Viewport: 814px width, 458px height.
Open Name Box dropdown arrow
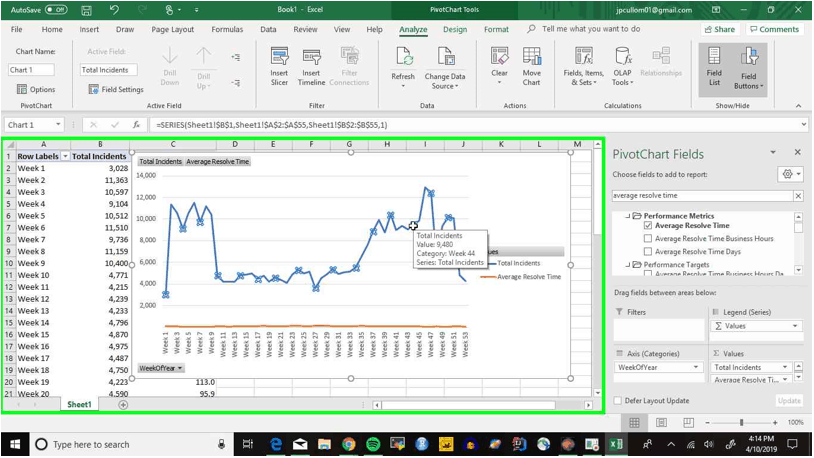tap(58, 125)
